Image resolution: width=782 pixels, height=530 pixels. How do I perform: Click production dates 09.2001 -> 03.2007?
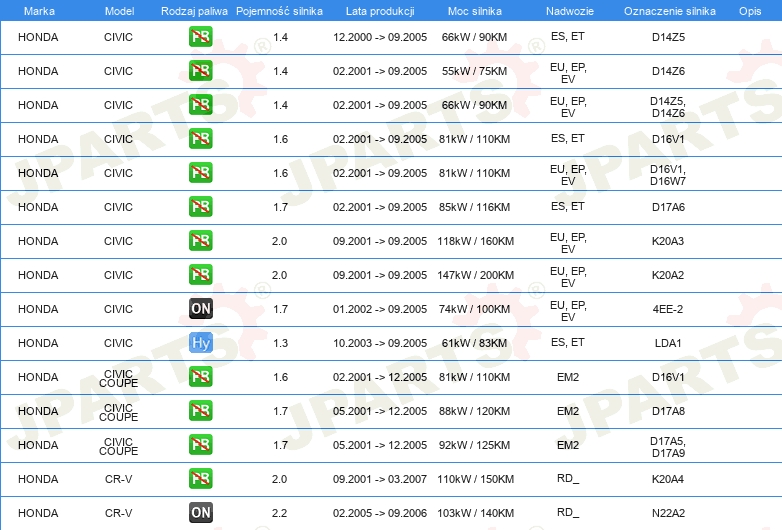coord(380,479)
